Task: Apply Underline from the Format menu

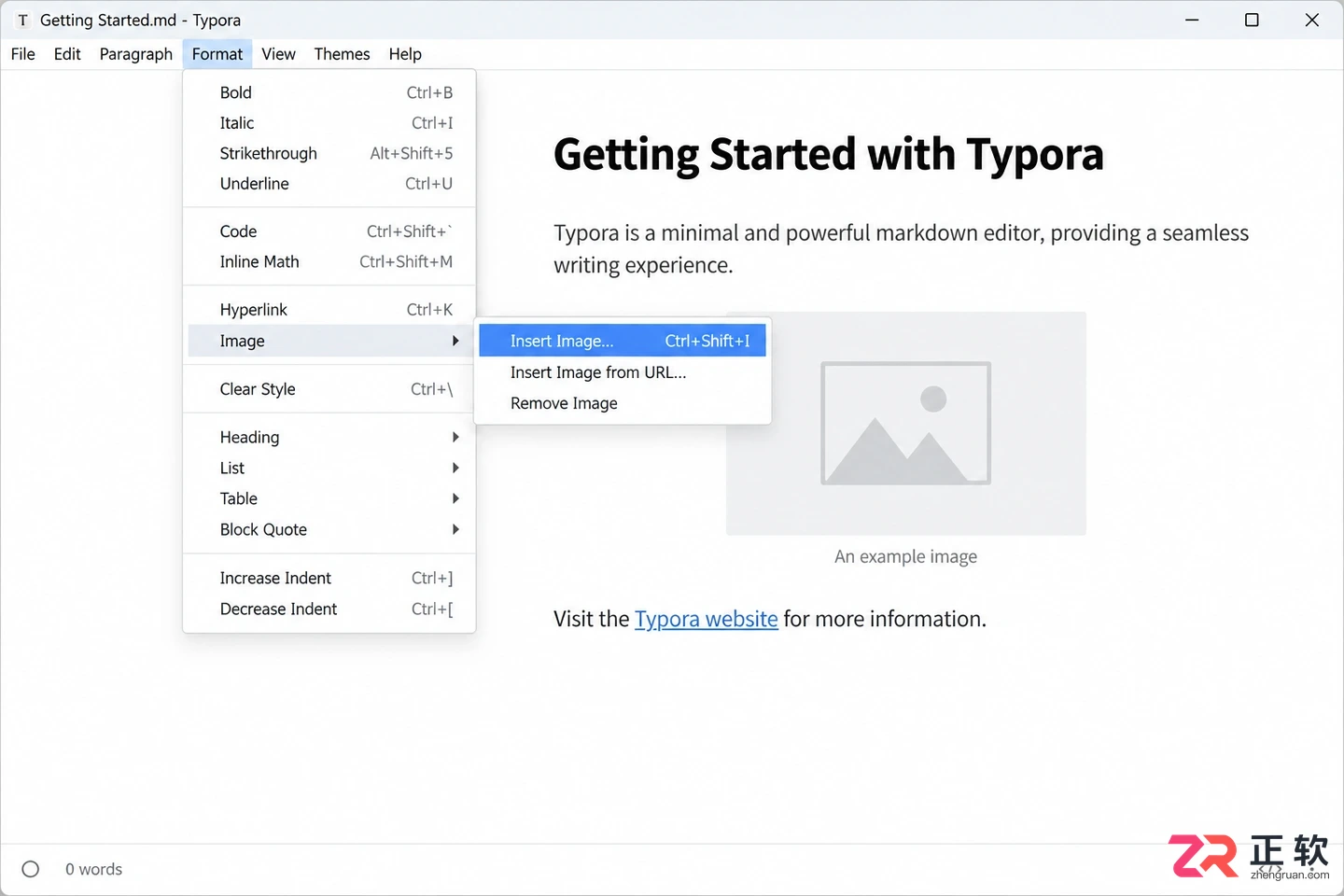Action: pos(329,184)
